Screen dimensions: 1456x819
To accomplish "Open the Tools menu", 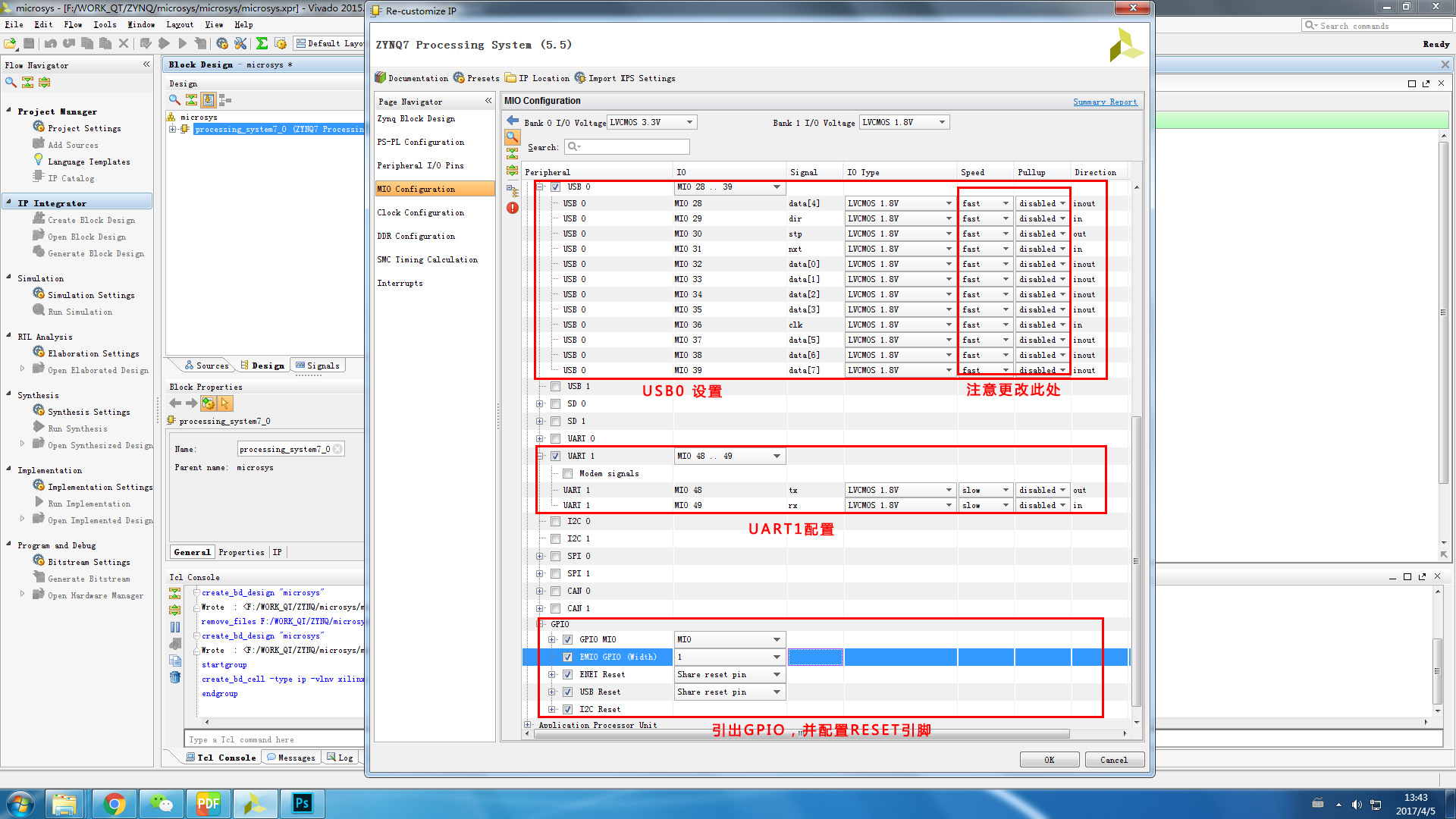I will tap(105, 24).
